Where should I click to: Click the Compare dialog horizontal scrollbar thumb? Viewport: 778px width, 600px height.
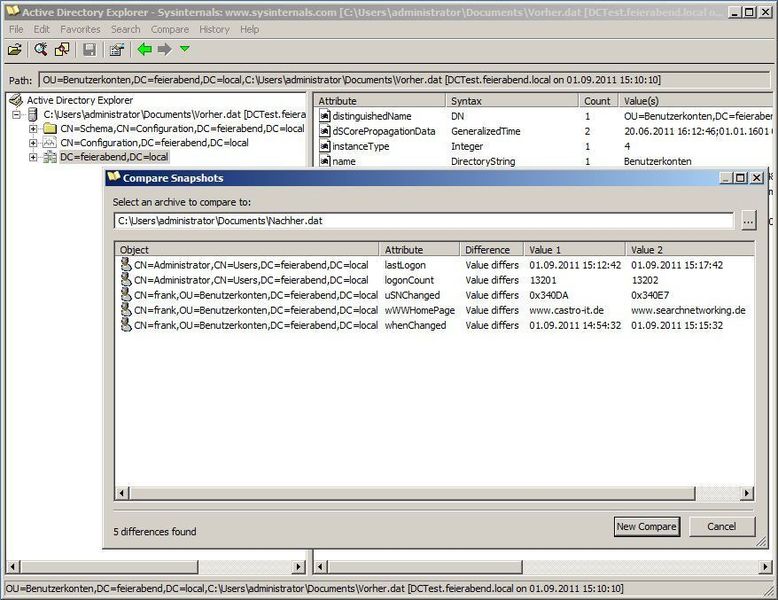(412, 493)
